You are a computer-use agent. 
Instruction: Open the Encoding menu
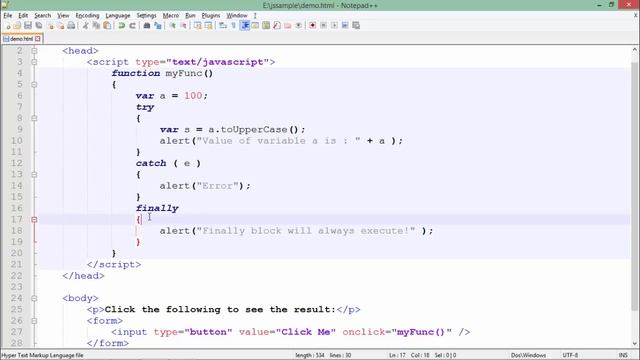[87, 16]
